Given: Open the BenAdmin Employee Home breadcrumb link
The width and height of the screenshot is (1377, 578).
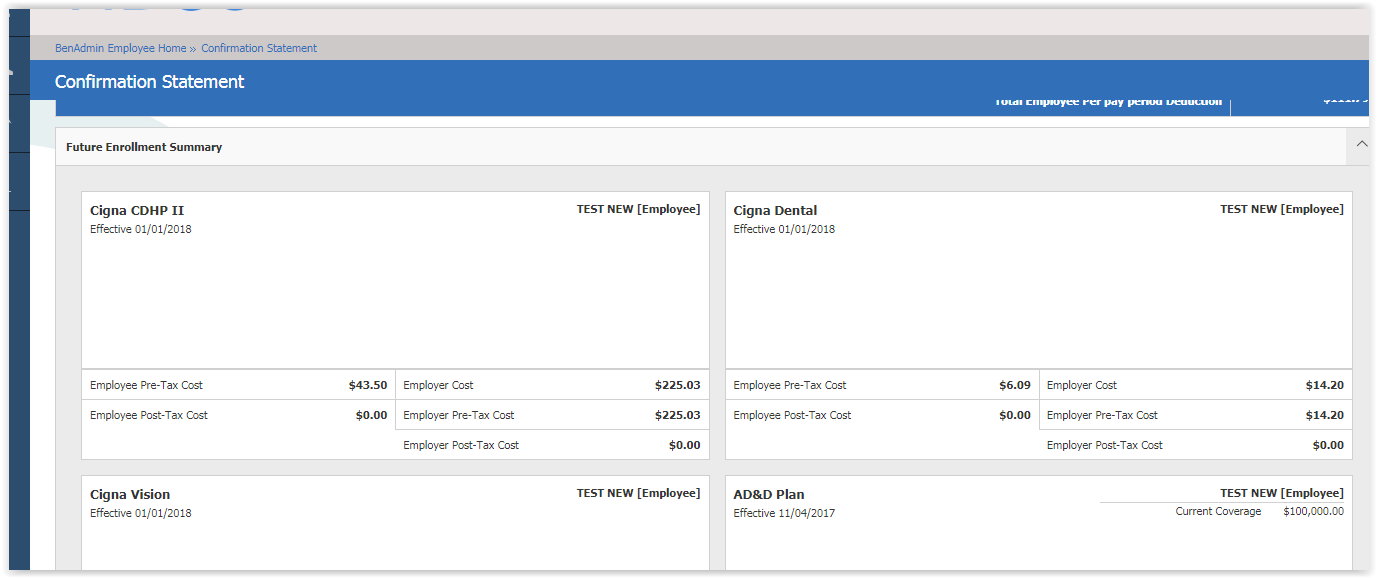Looking at the screenshot, I should pyautogui.click(x=120, y=48).
